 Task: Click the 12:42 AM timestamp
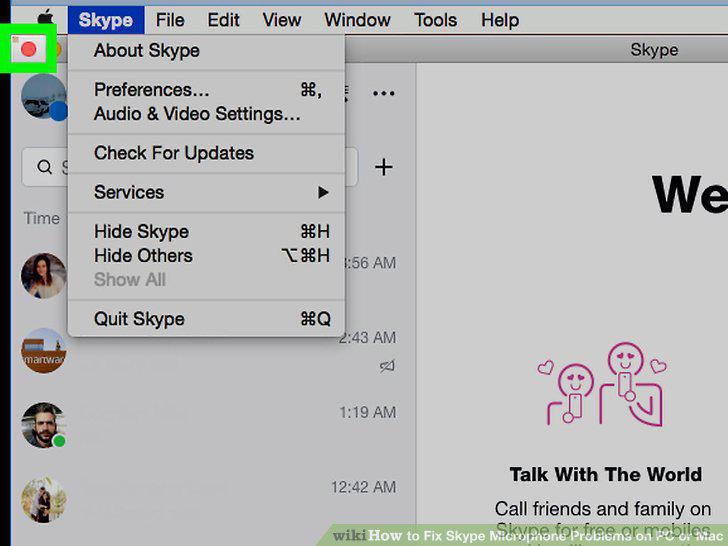point(364,487)
